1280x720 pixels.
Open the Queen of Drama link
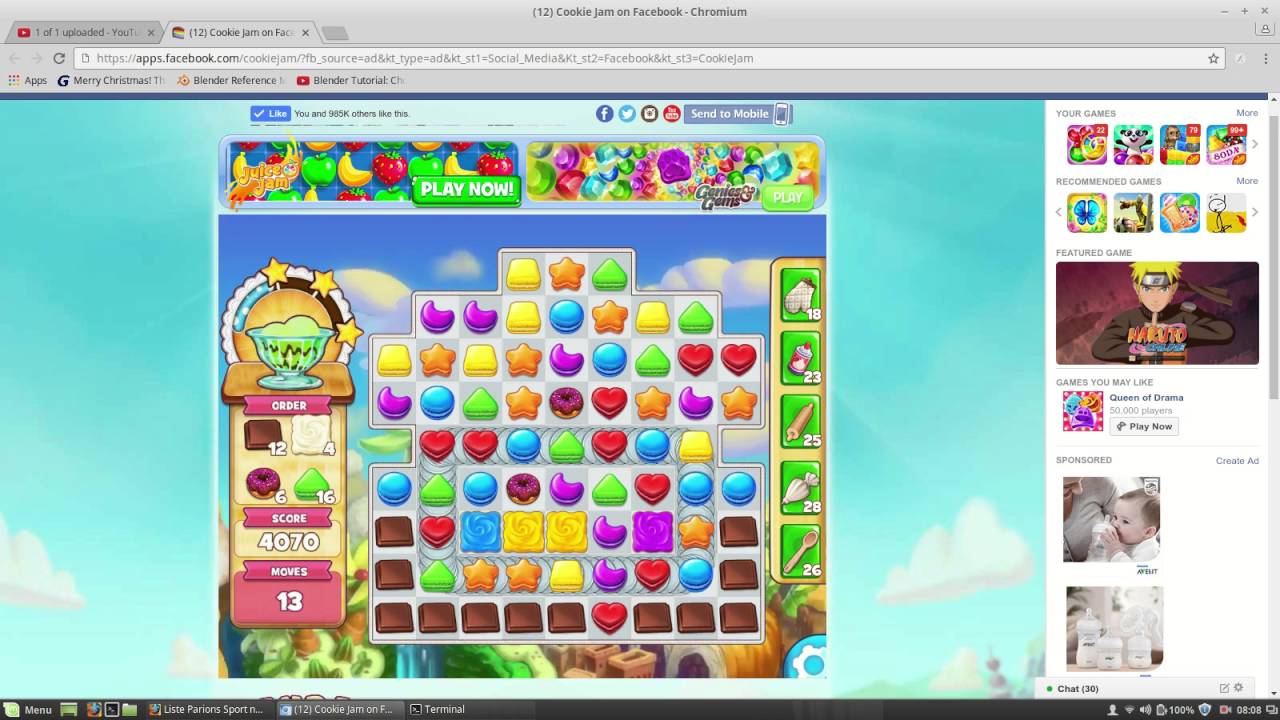[x=1146, y=397]
